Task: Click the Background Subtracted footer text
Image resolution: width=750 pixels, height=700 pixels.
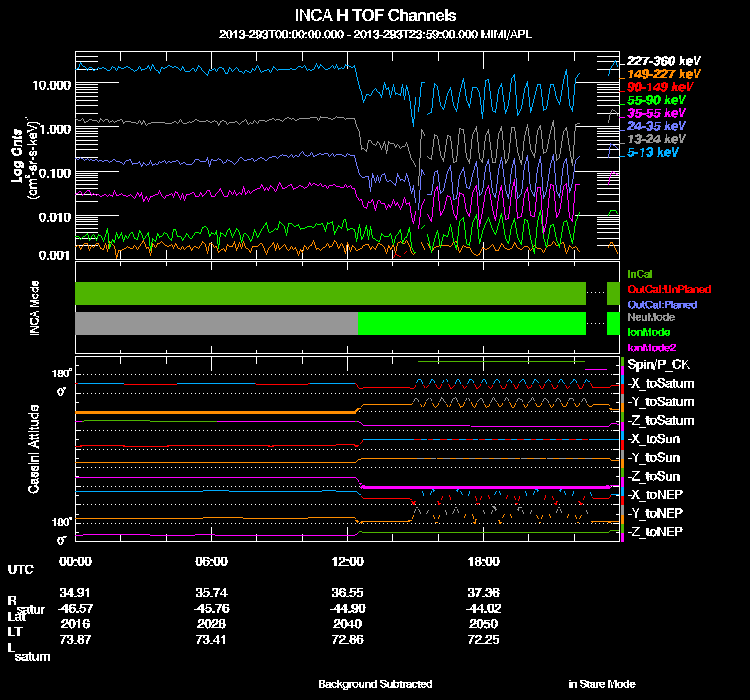Action: click(x=375, y=684)
